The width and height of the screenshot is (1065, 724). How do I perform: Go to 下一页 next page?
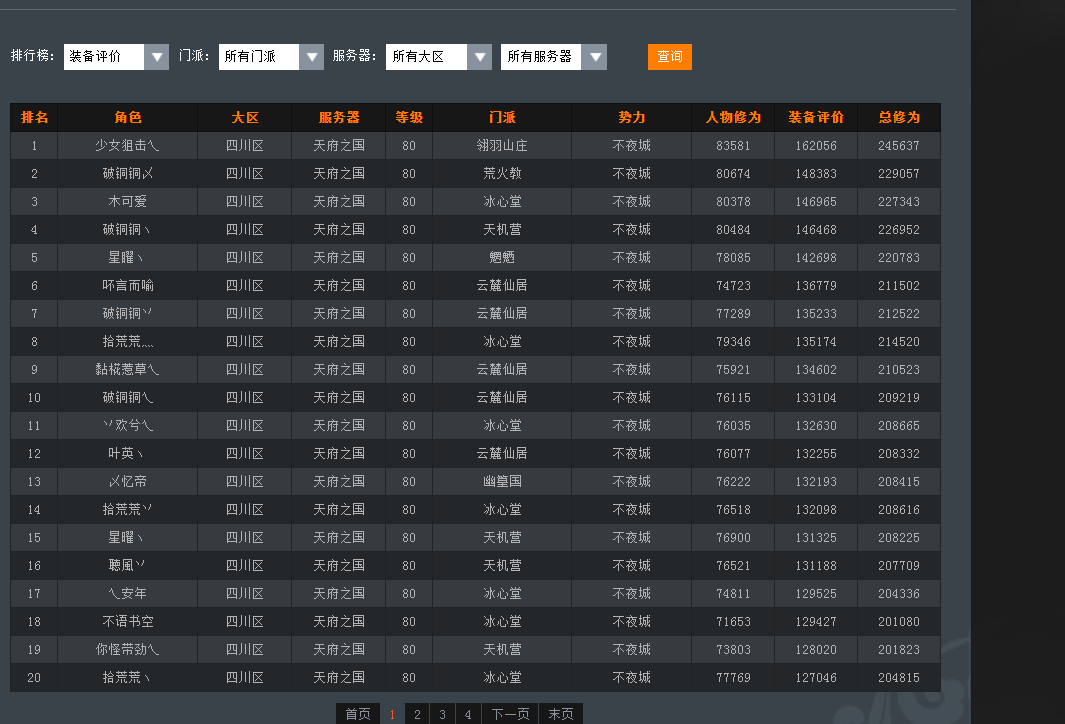[510, 714]
